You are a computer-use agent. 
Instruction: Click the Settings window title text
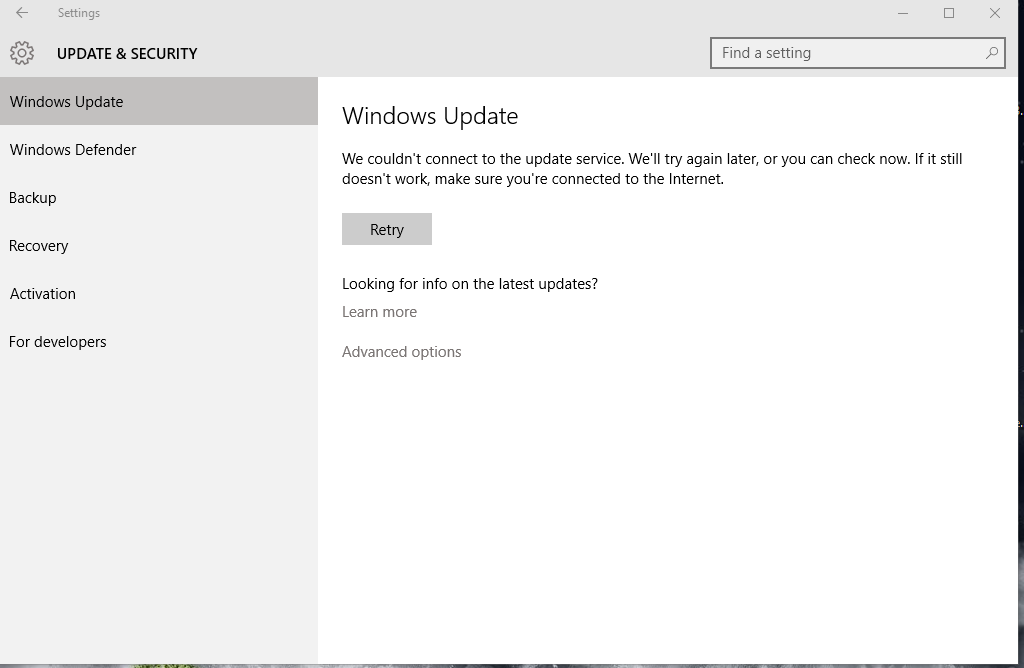(x=78, y=13)
